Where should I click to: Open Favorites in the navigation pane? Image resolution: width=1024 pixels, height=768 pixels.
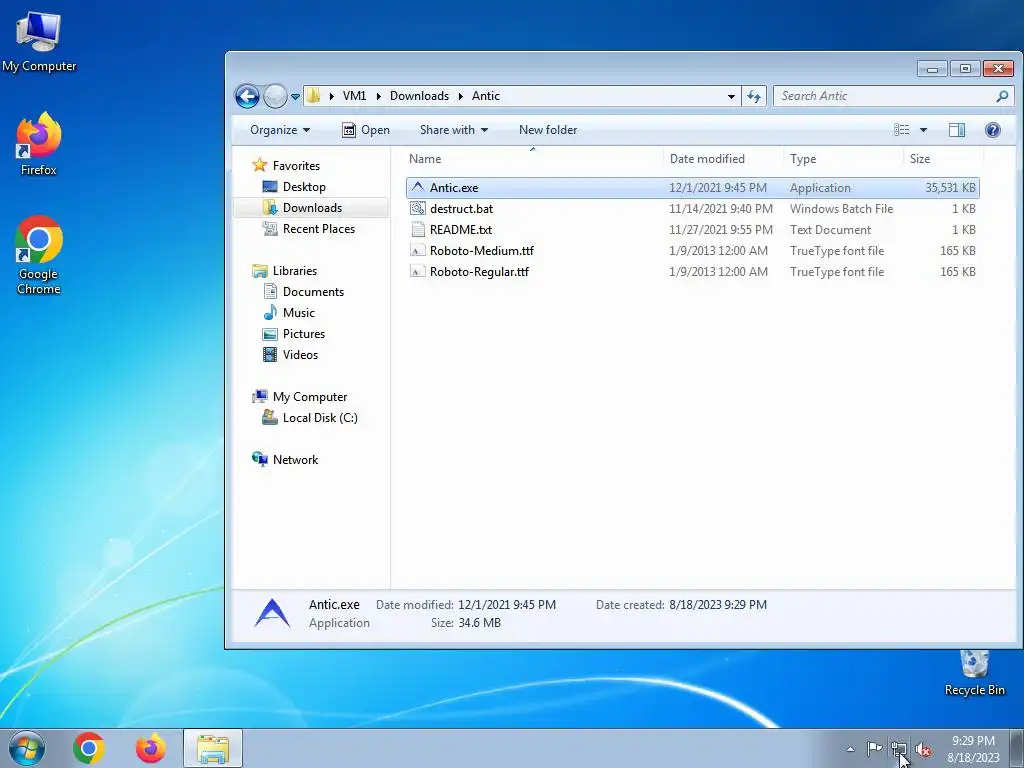click(x=296, y=166)
